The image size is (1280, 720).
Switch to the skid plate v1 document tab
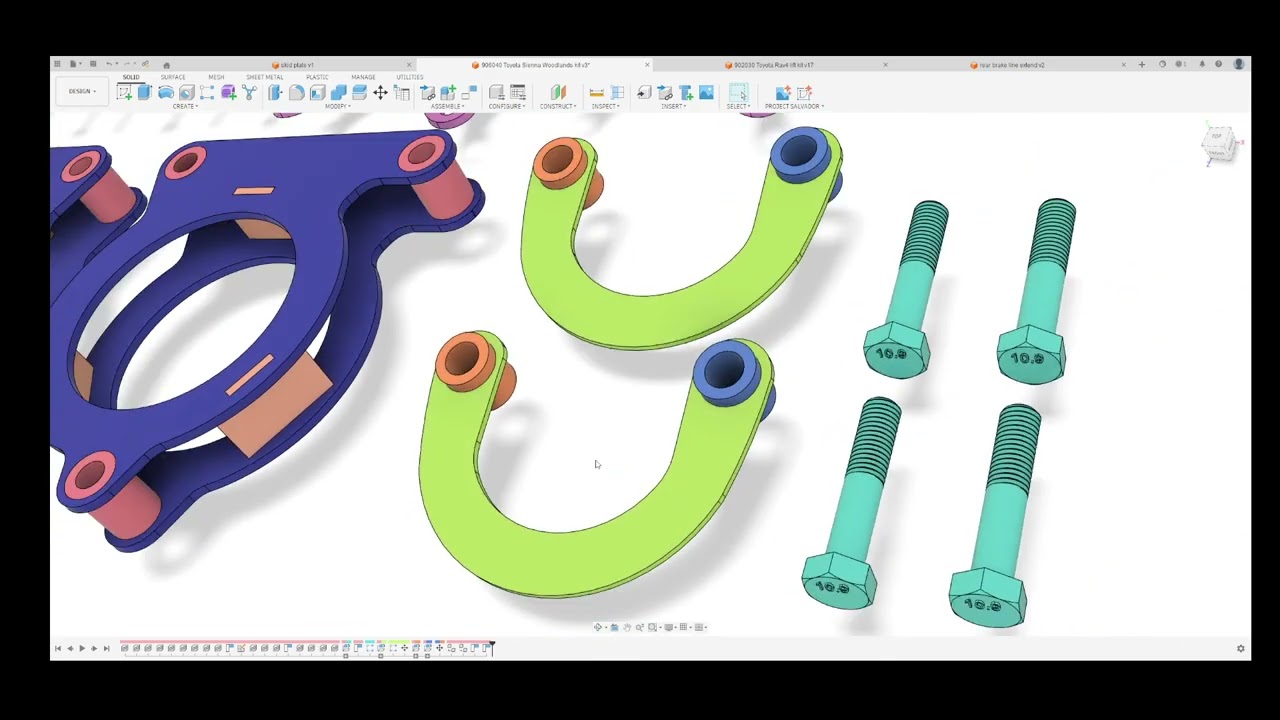(x=296, y=65)
